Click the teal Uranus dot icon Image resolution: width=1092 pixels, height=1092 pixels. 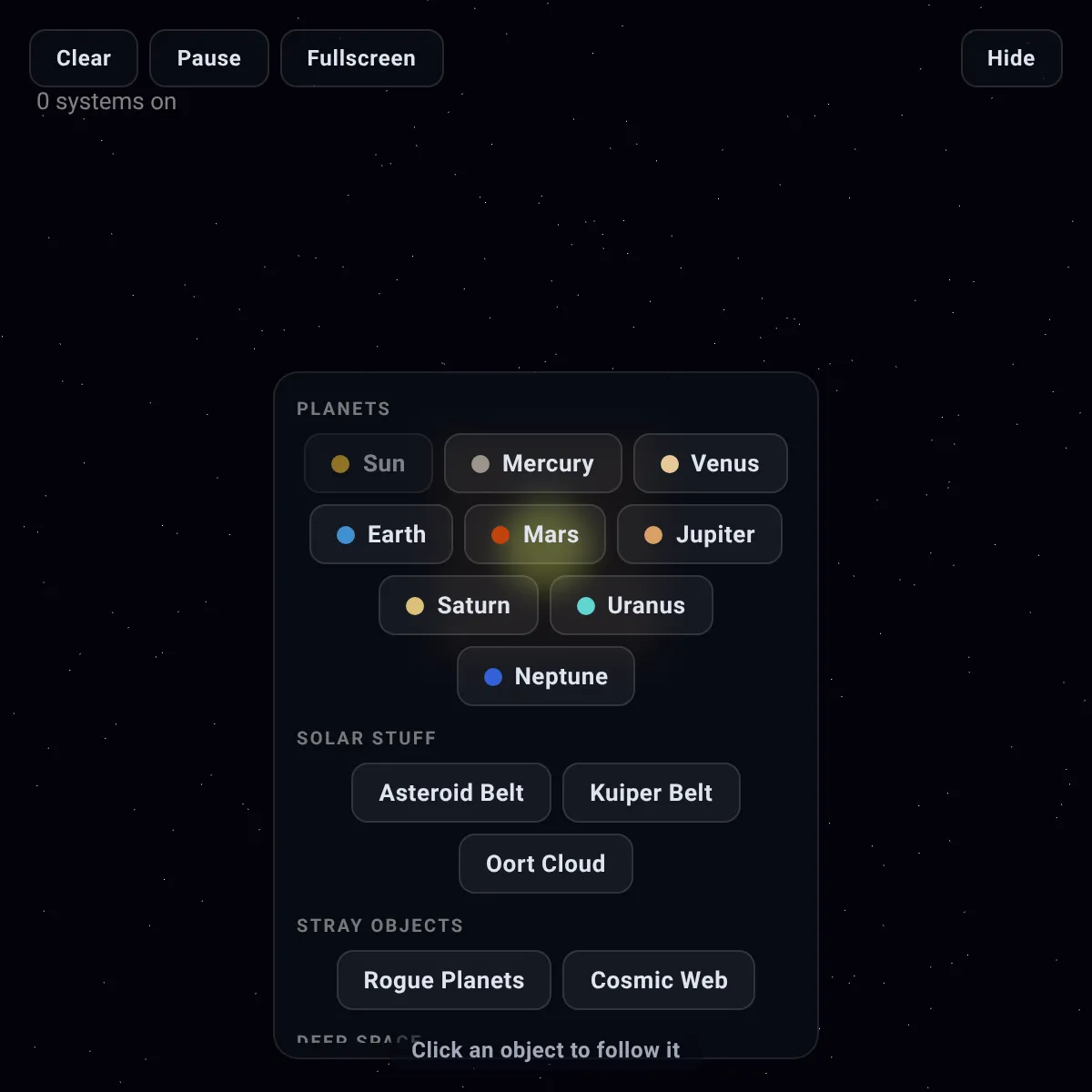586,606
